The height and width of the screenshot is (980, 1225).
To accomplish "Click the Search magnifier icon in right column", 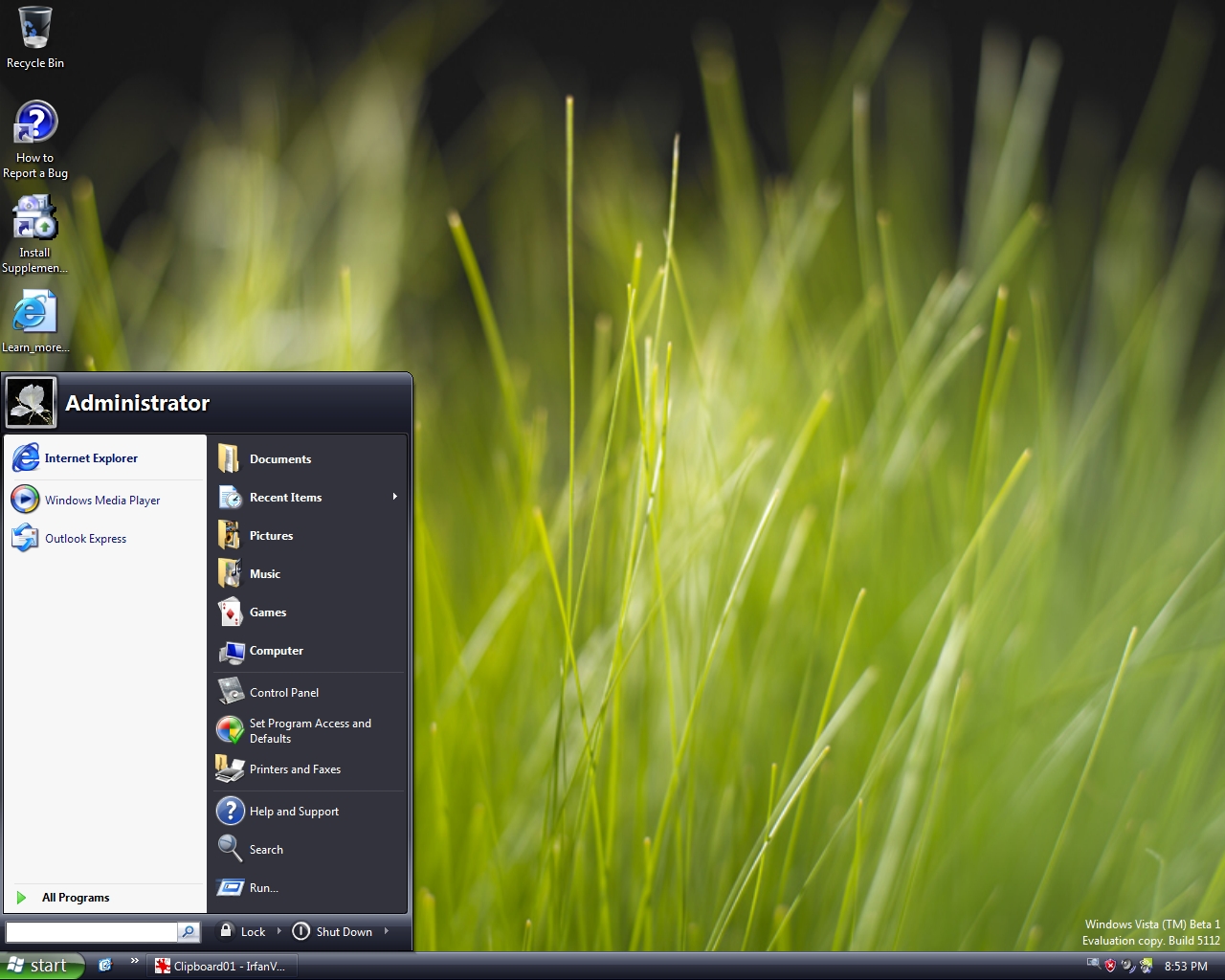I will tap(230, 848).
